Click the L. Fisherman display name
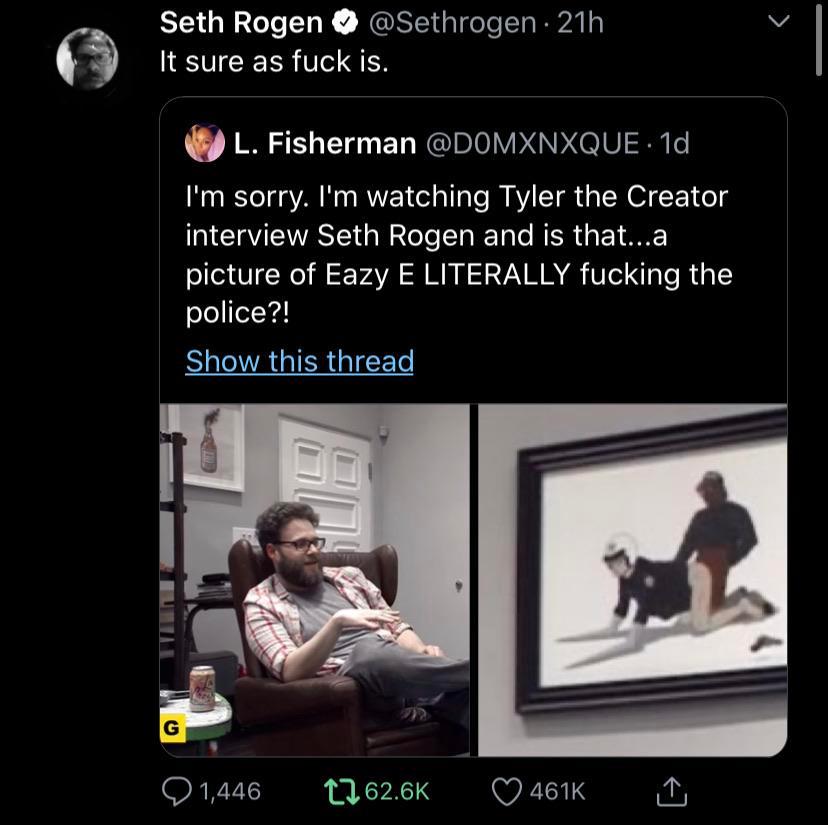The height and width of the screenshot is (825, 828). click(x=325, y=144)
